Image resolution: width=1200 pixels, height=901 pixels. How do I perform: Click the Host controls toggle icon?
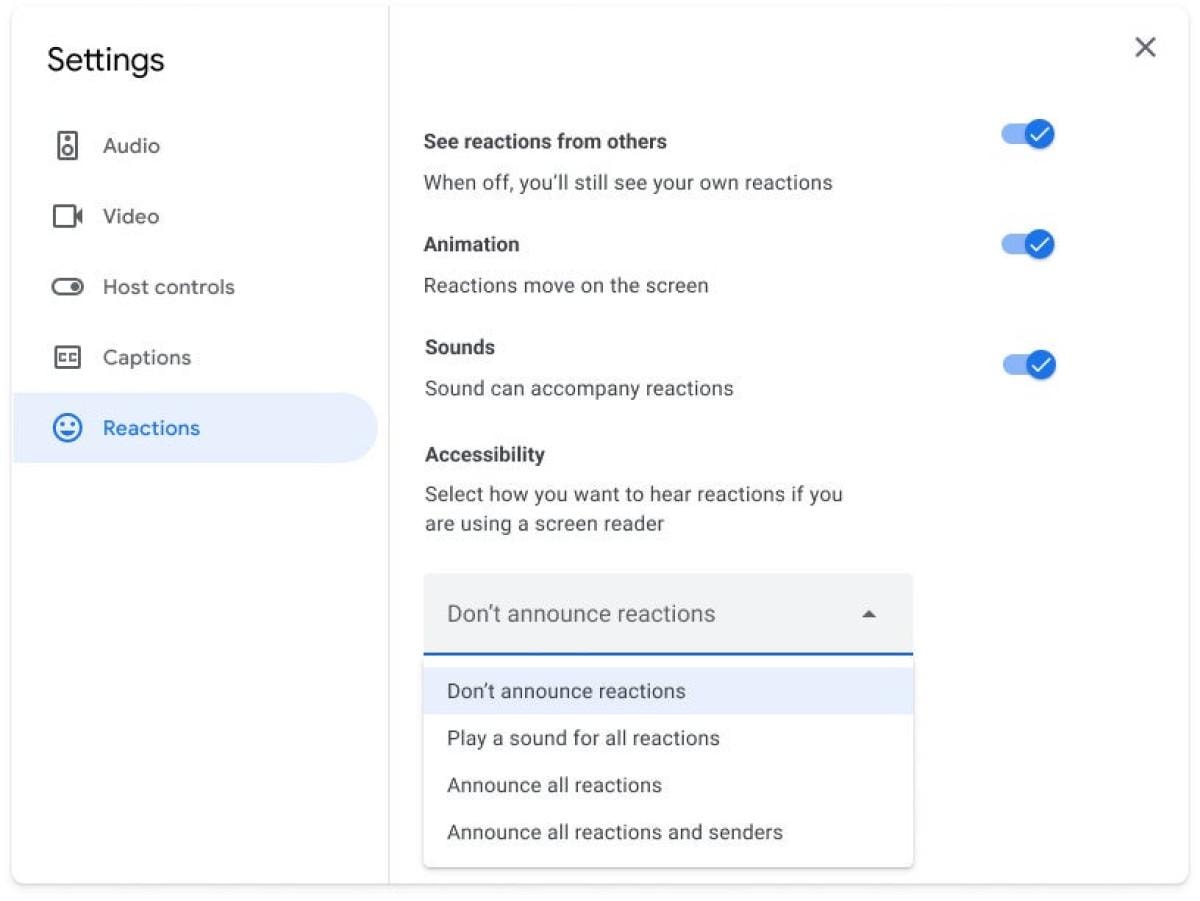point(67,287)
